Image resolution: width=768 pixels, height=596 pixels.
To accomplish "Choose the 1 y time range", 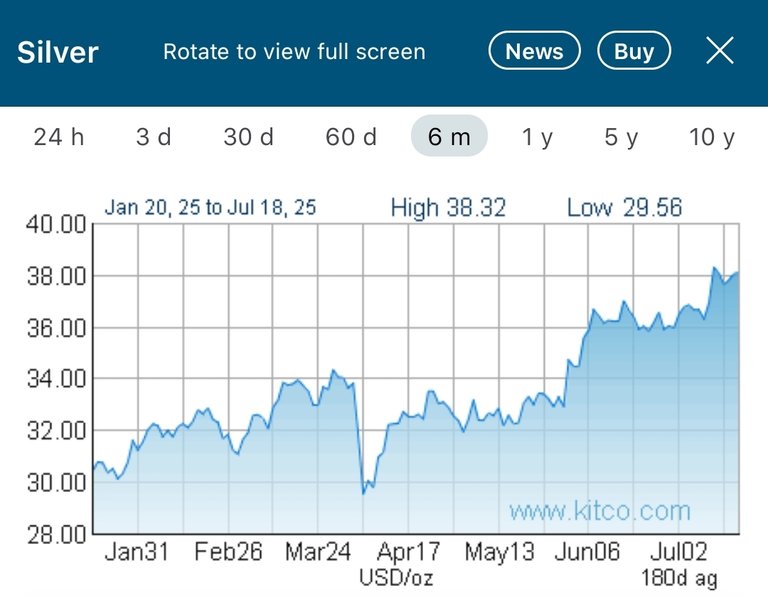I will click(x=537, y=137).
